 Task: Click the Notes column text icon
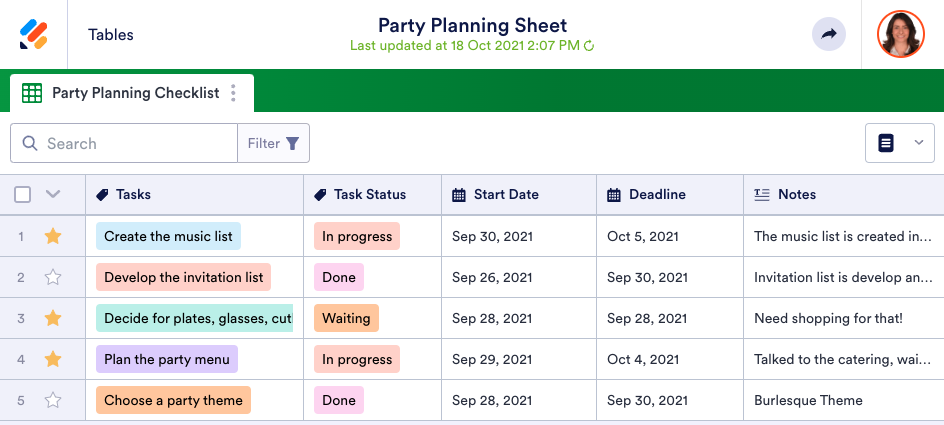tap(762, 195)
